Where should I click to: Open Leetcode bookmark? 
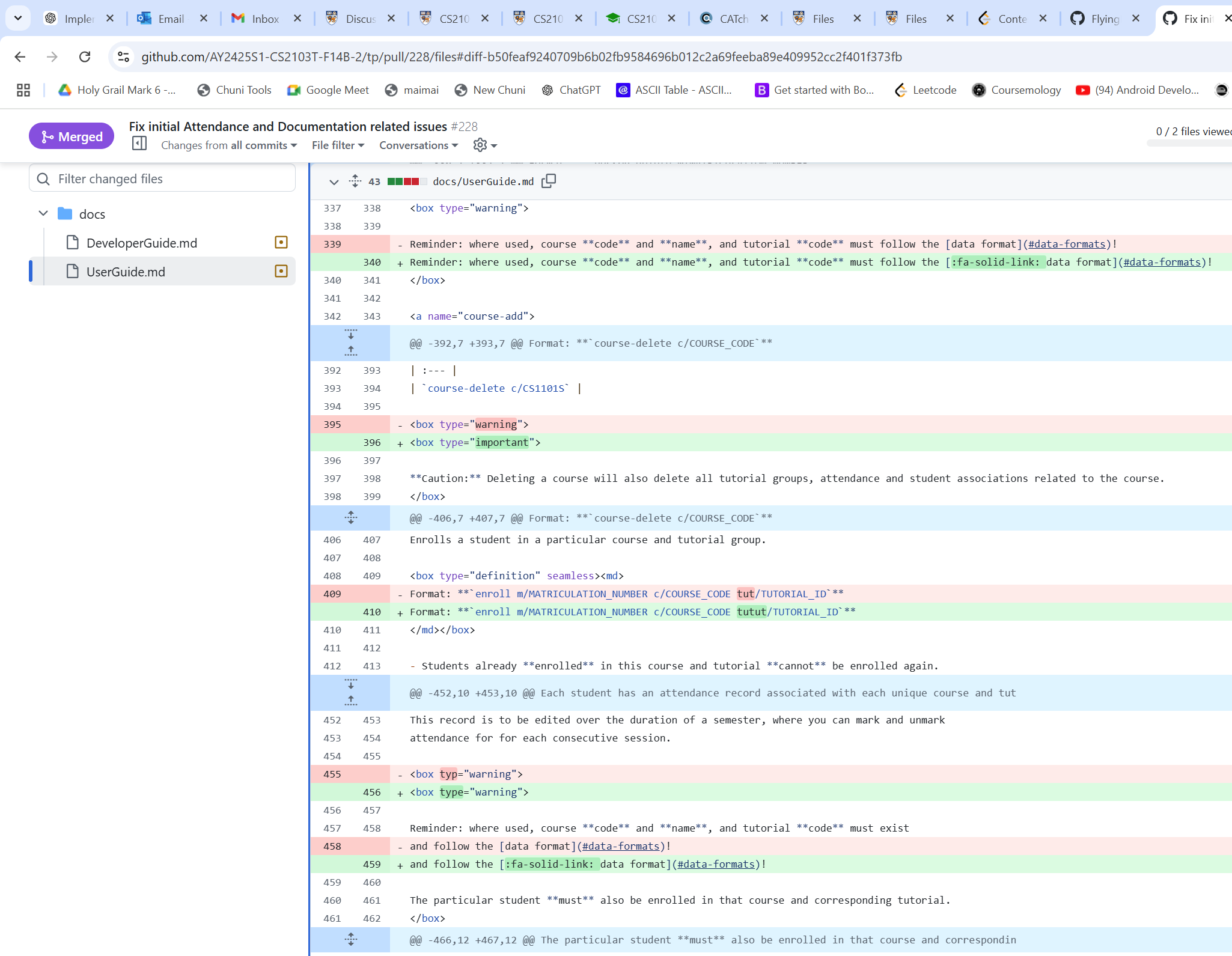[926, 90]
